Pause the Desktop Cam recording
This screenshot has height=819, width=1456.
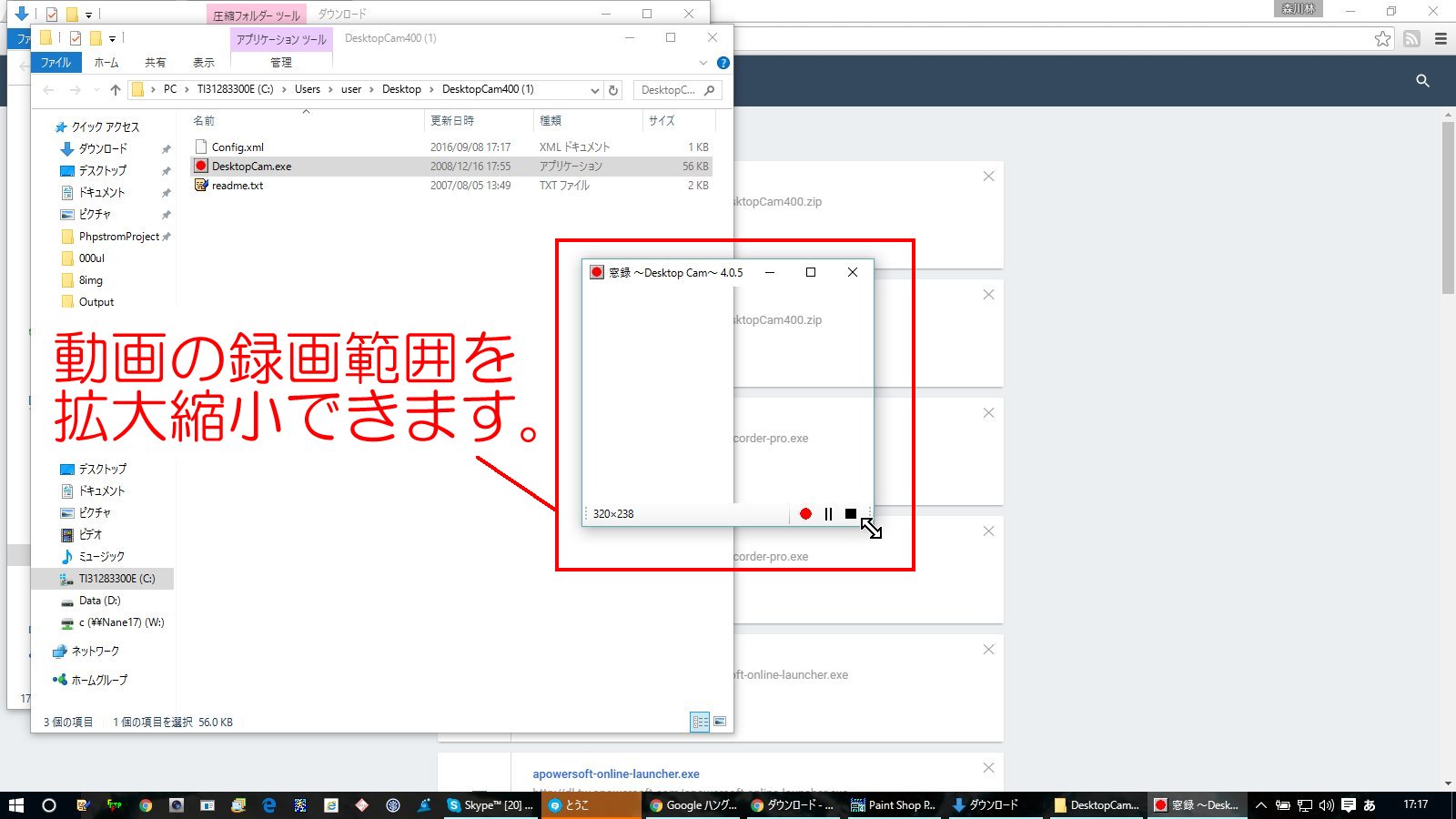828,514
